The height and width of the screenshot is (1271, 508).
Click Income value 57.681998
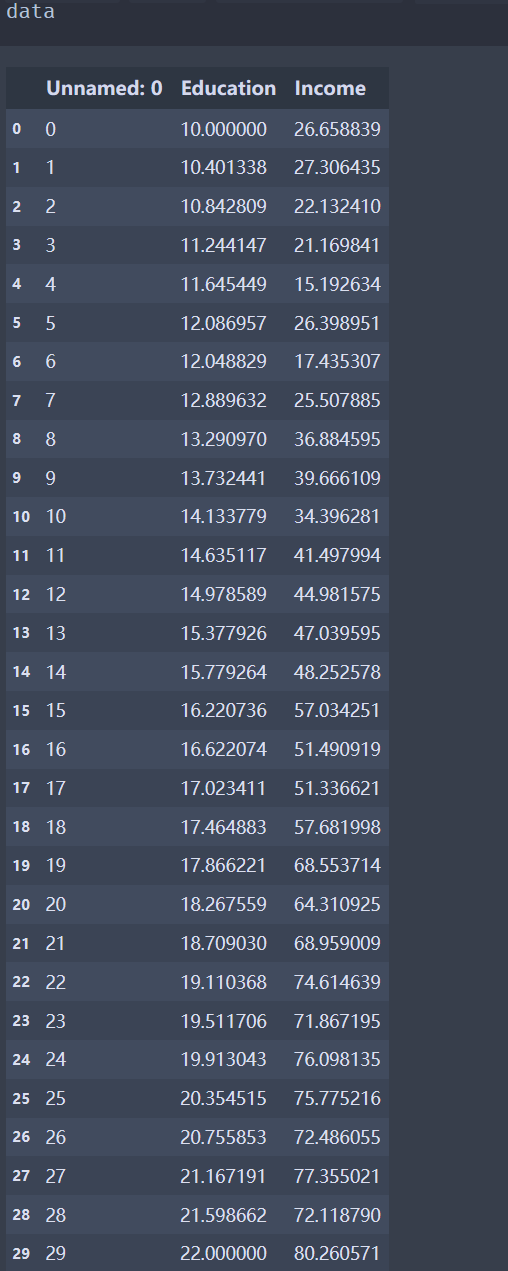pyautogui.click(x=337, y=827)
